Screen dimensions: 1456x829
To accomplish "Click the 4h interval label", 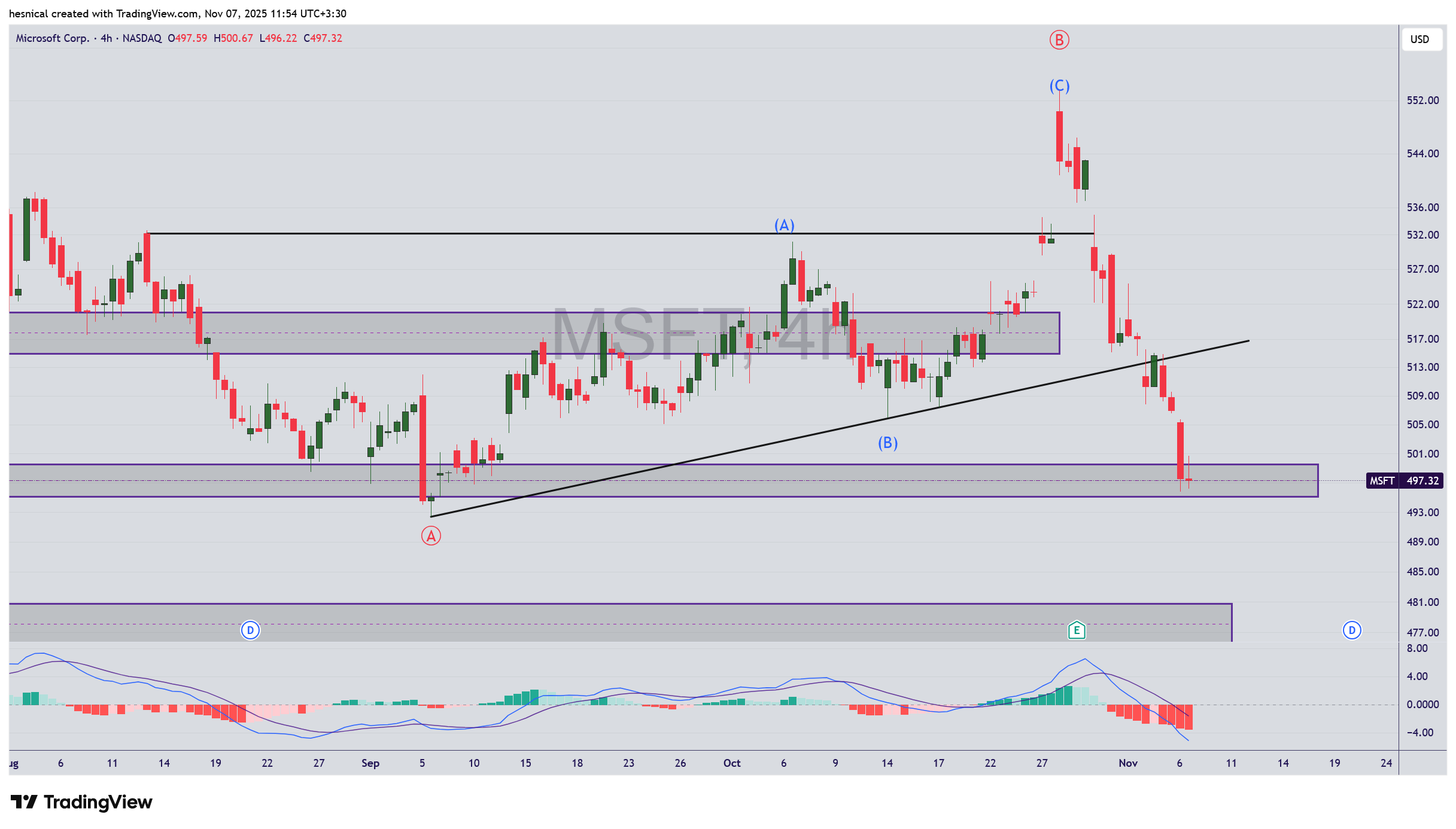I will pyautogui.click(x=106, y=38).
